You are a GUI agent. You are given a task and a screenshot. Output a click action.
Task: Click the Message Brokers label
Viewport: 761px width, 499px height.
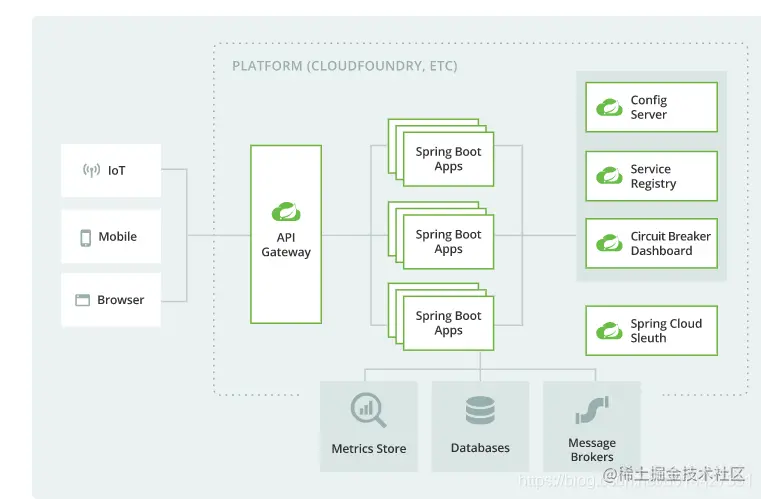point(592,450)
